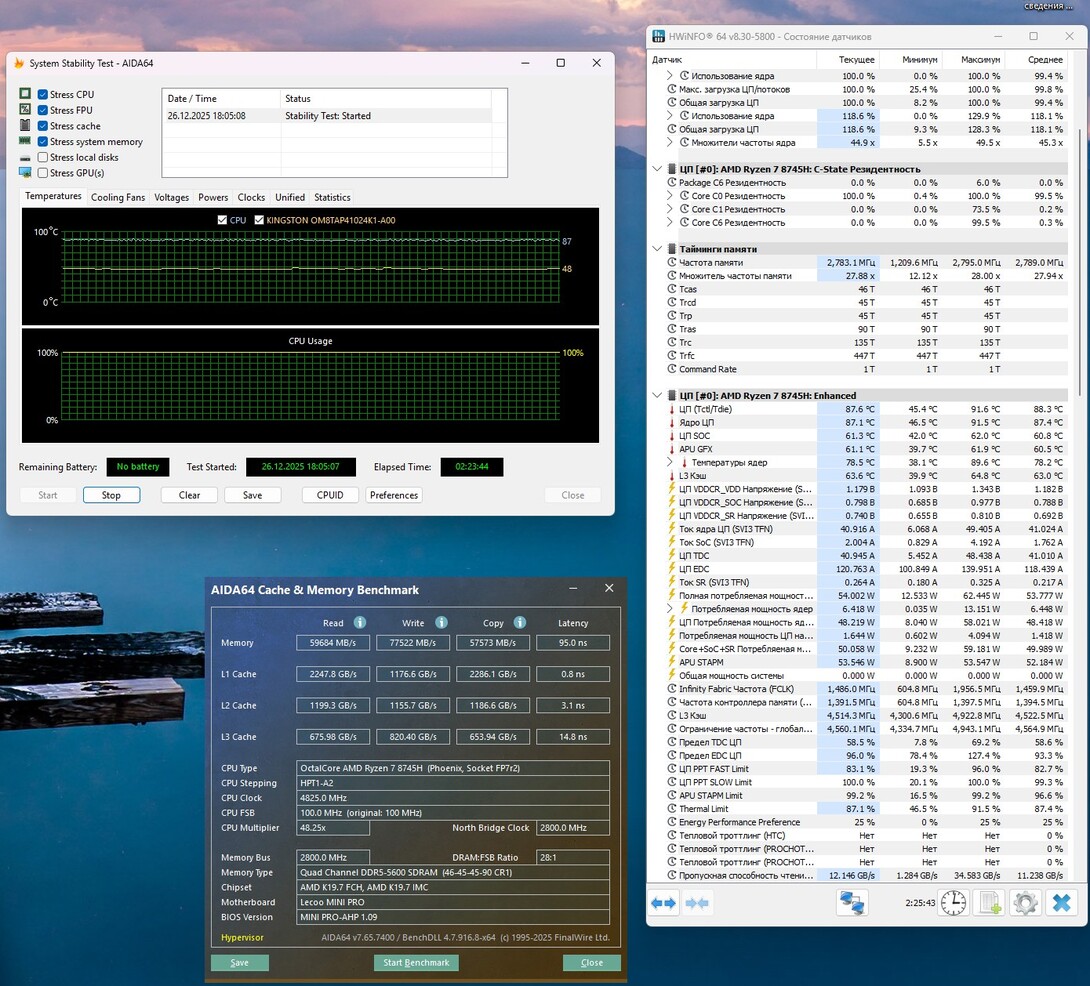Click the HWiNFO collapse columns arrows icon
1090x986 pixels.
[697, 903]
